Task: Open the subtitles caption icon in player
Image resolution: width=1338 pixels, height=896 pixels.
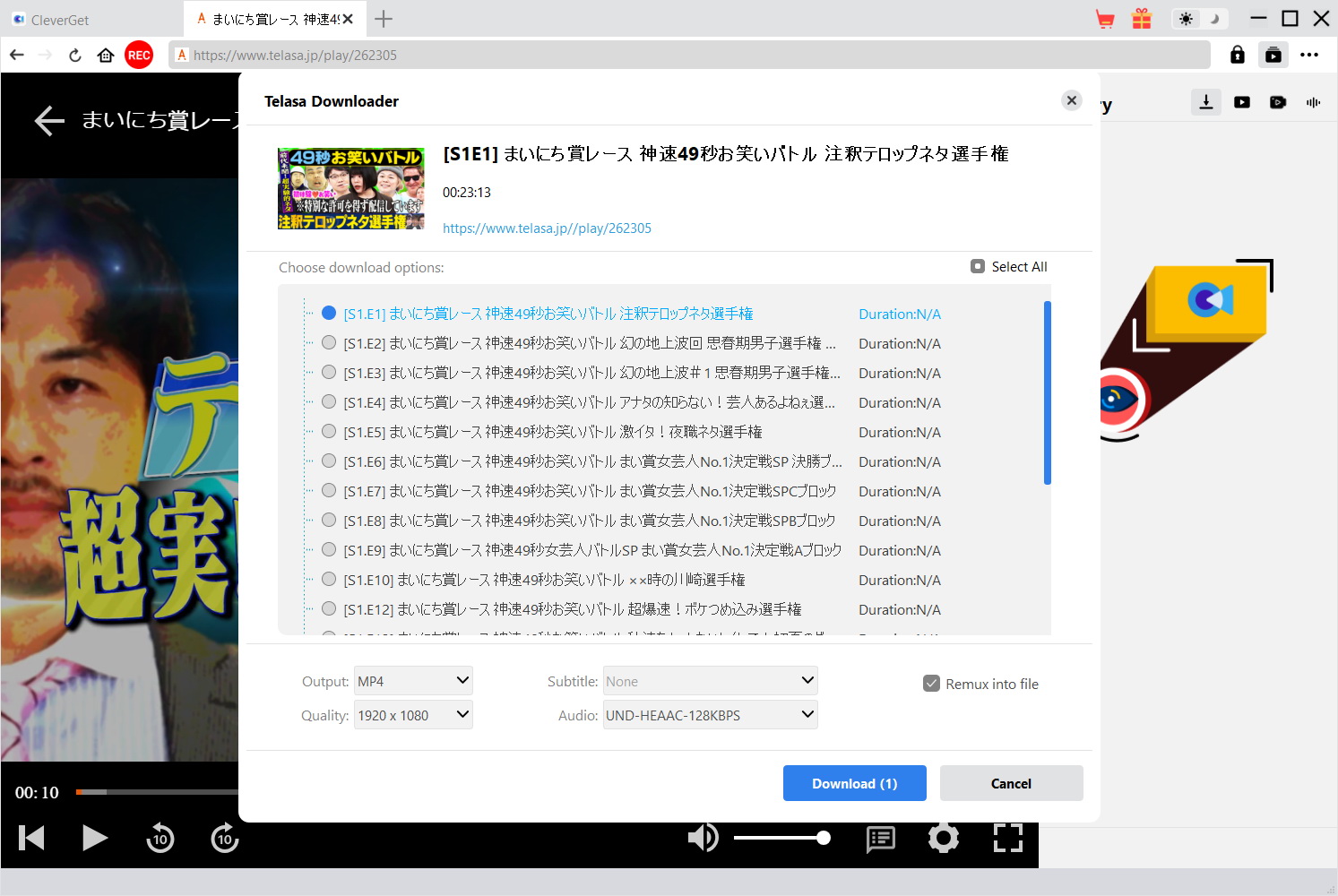Action: click(x=881, y=839)
